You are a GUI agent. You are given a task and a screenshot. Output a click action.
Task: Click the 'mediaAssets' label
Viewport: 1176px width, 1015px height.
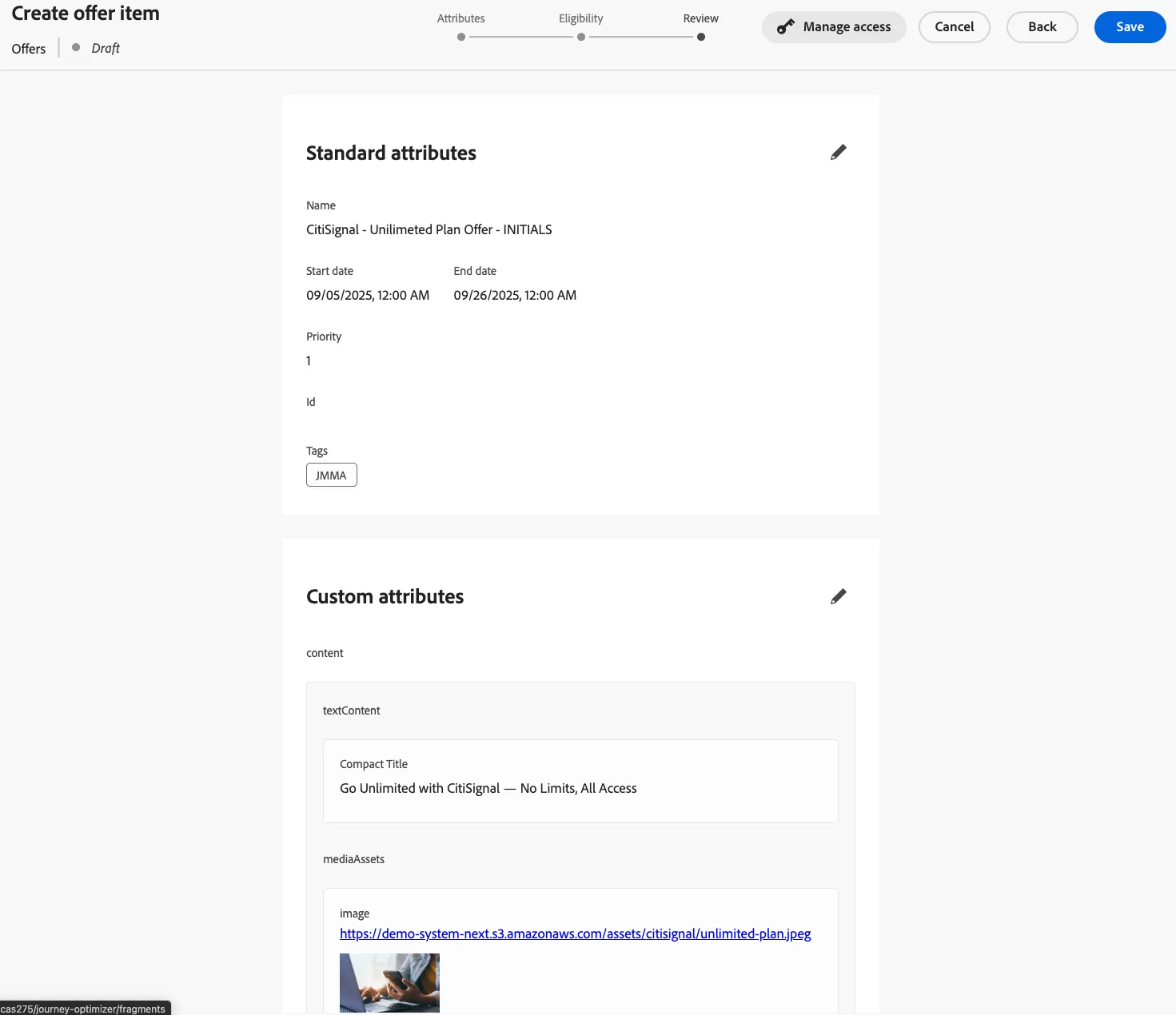[x=353, y=859]
